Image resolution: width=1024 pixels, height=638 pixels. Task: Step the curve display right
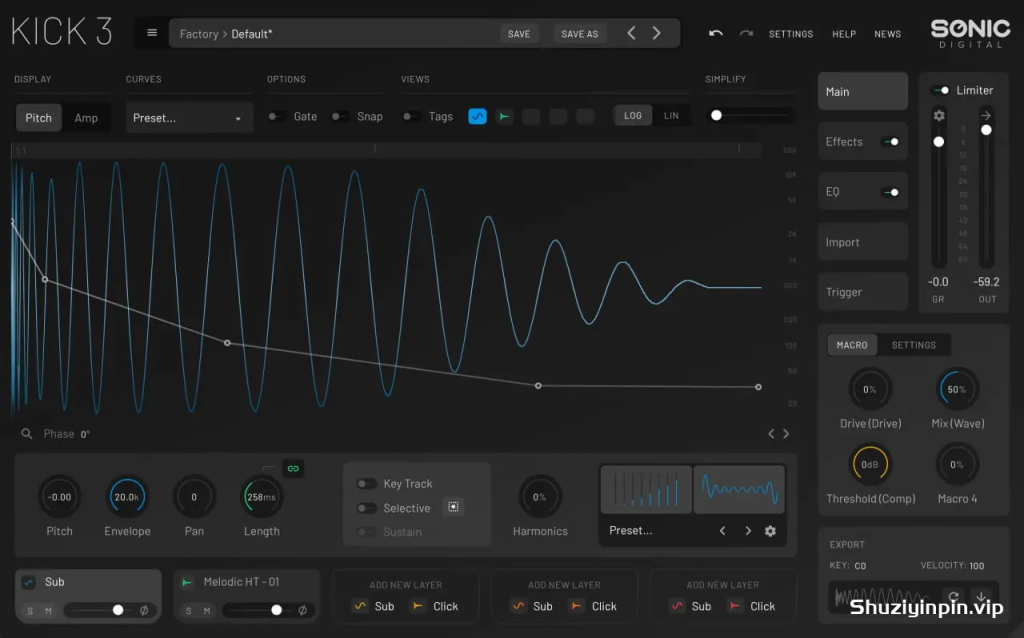tap(786, 434)
